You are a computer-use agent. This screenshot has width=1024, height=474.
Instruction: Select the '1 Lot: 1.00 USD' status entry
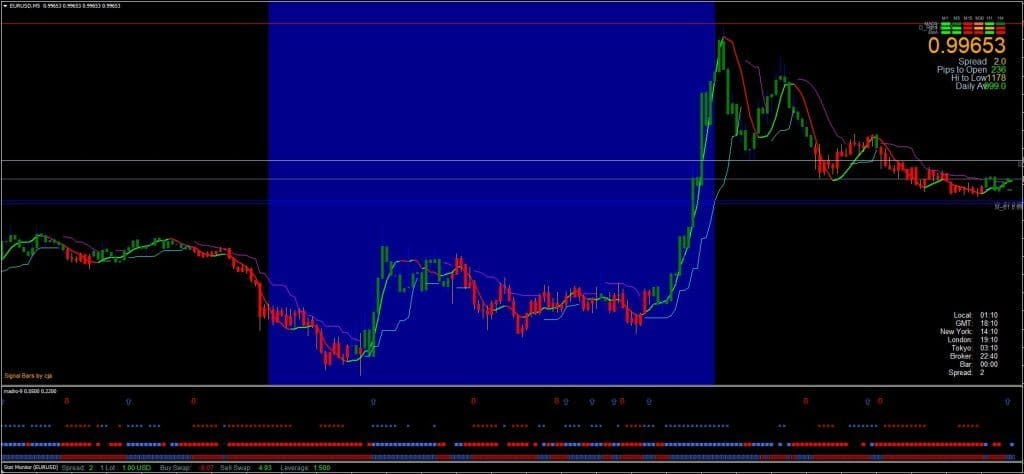click(x=125, y=467)
